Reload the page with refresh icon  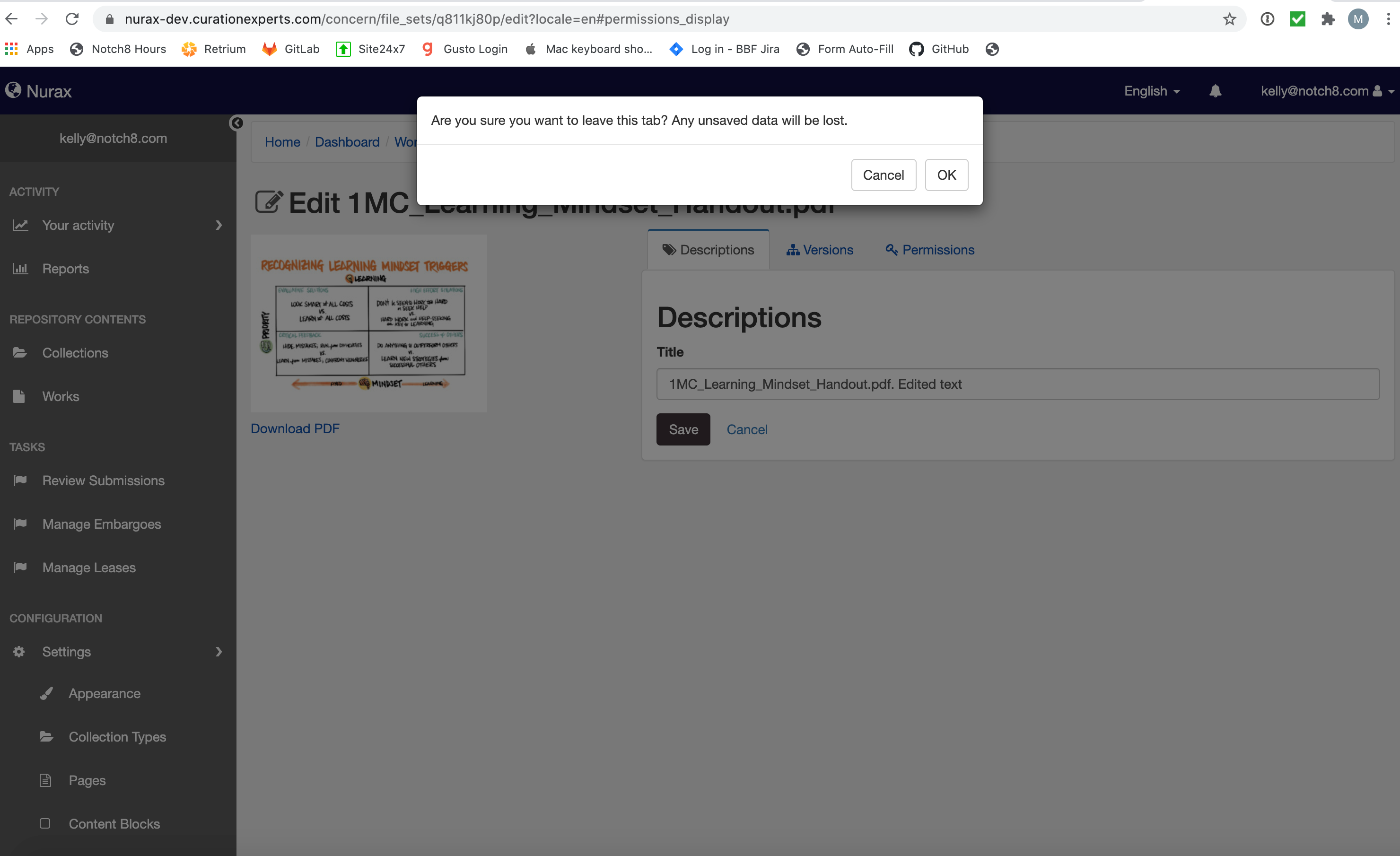[x=72, y=19]
